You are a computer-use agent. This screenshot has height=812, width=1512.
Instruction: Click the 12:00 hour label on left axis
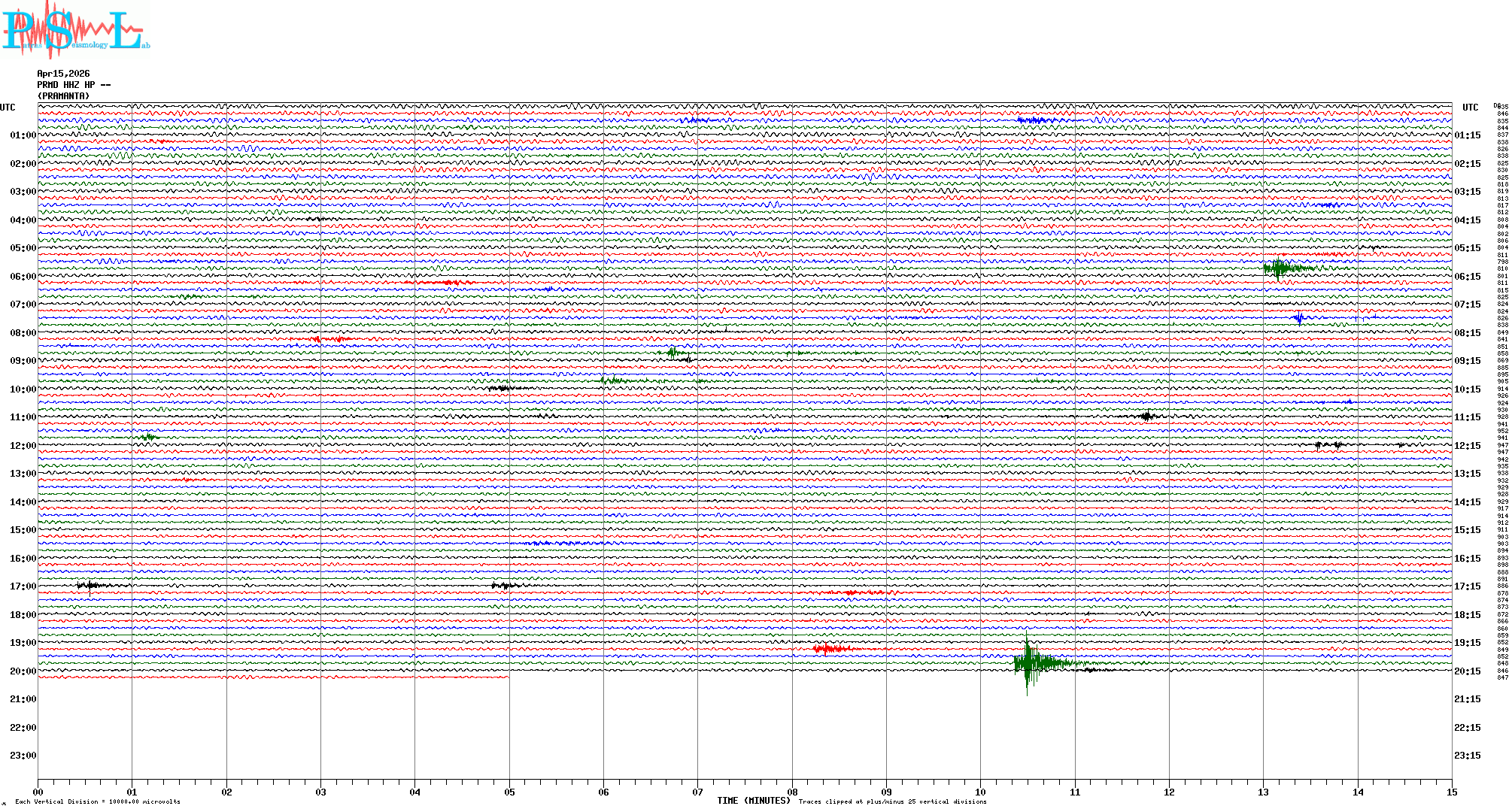(23, 446)
